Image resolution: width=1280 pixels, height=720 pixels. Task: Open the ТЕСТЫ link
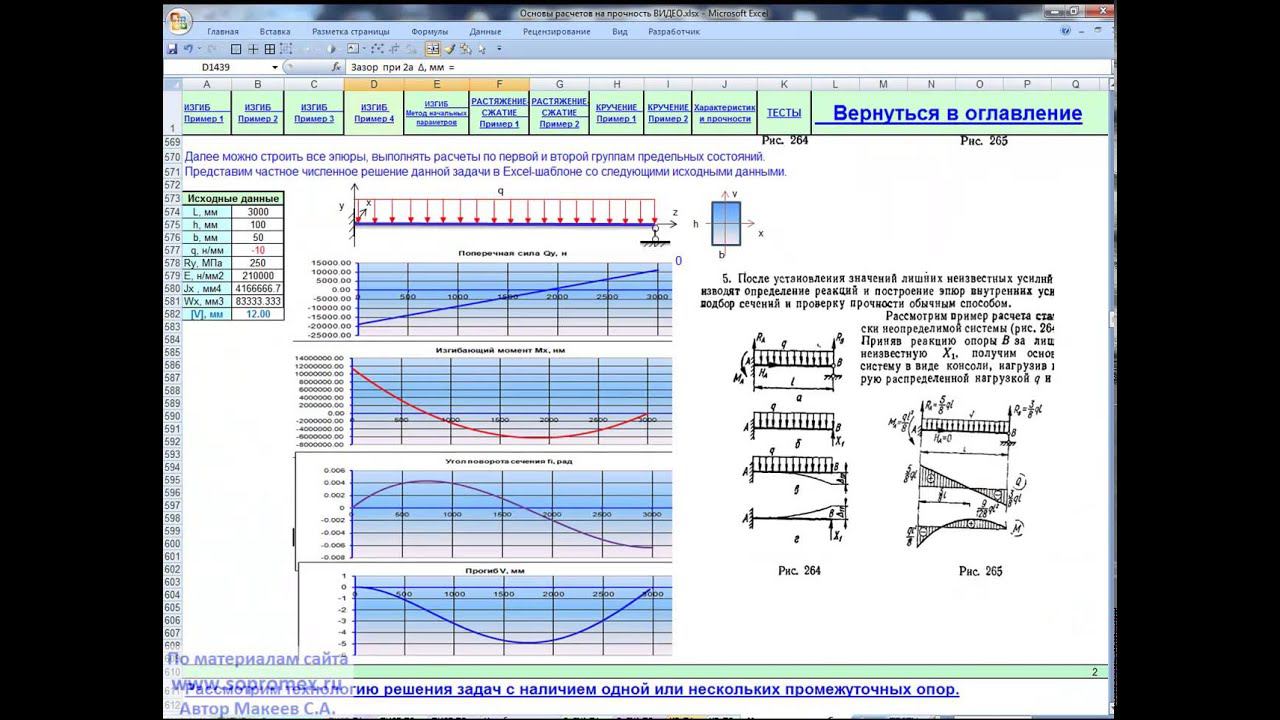[783, 113]
